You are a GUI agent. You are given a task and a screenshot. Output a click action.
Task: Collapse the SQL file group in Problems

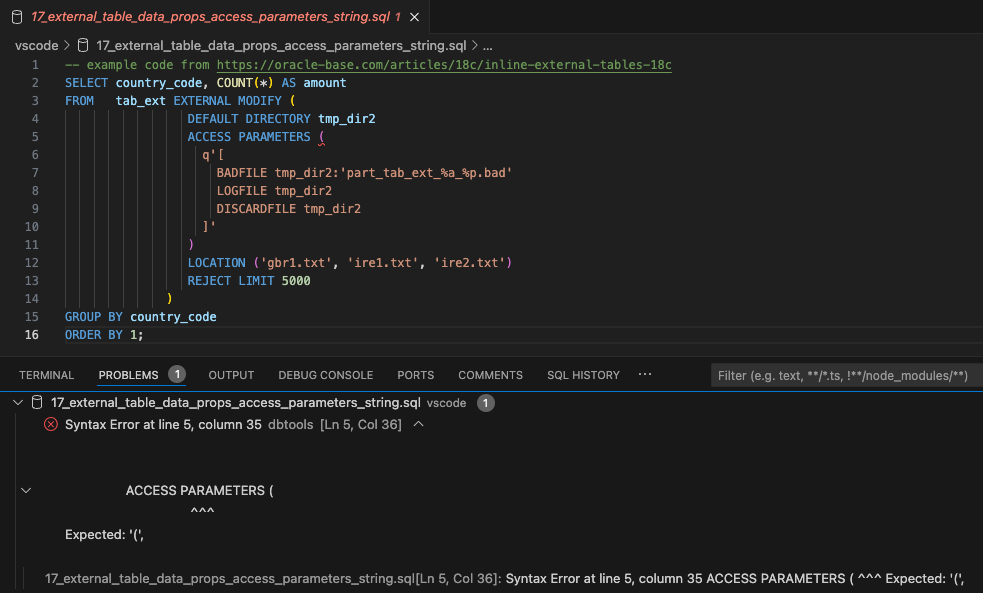(18, 402)
